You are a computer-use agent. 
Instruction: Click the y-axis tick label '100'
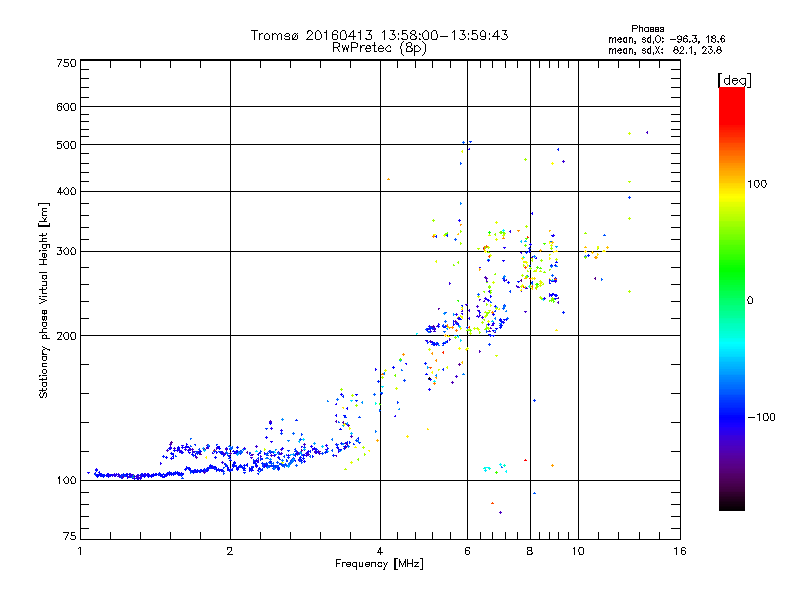[x=66, y=481]
